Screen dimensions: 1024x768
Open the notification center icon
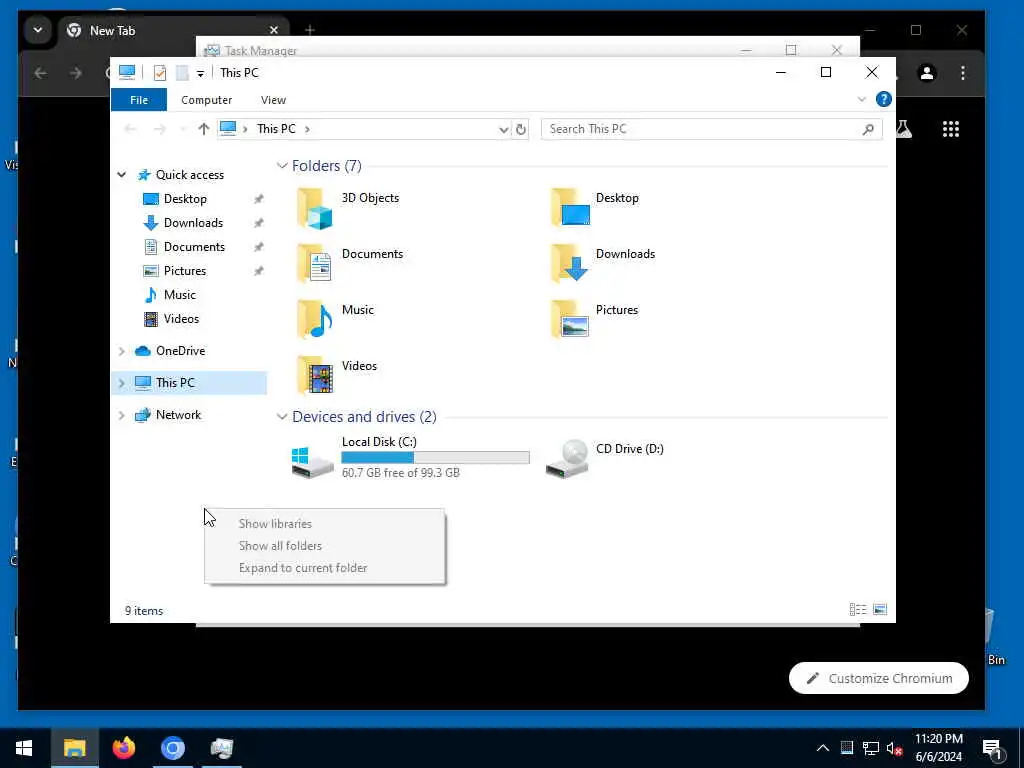993,748
